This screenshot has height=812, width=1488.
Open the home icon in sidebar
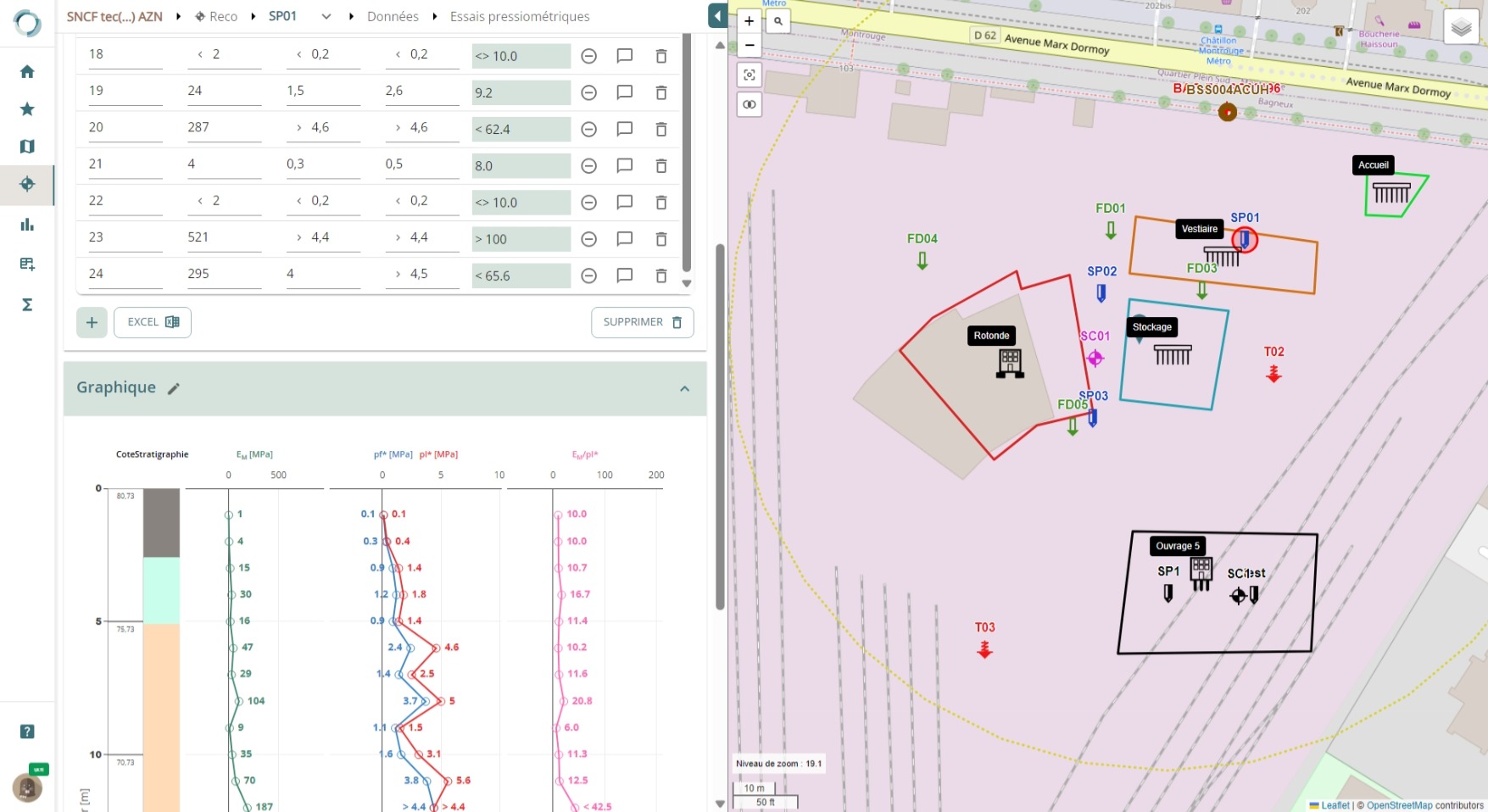[27, 72]
